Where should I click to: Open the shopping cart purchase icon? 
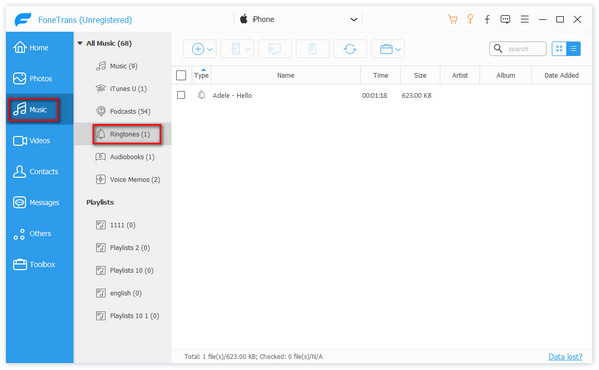pos(453,19)
